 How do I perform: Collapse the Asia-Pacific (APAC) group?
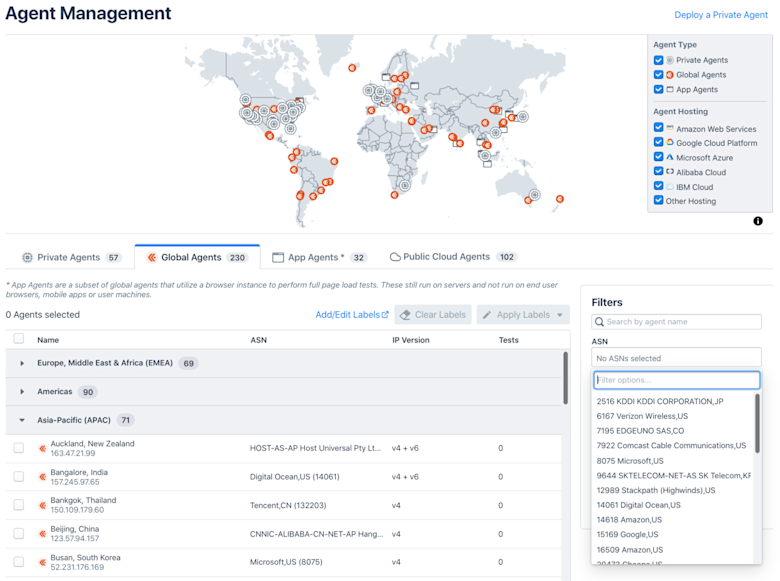22,420
